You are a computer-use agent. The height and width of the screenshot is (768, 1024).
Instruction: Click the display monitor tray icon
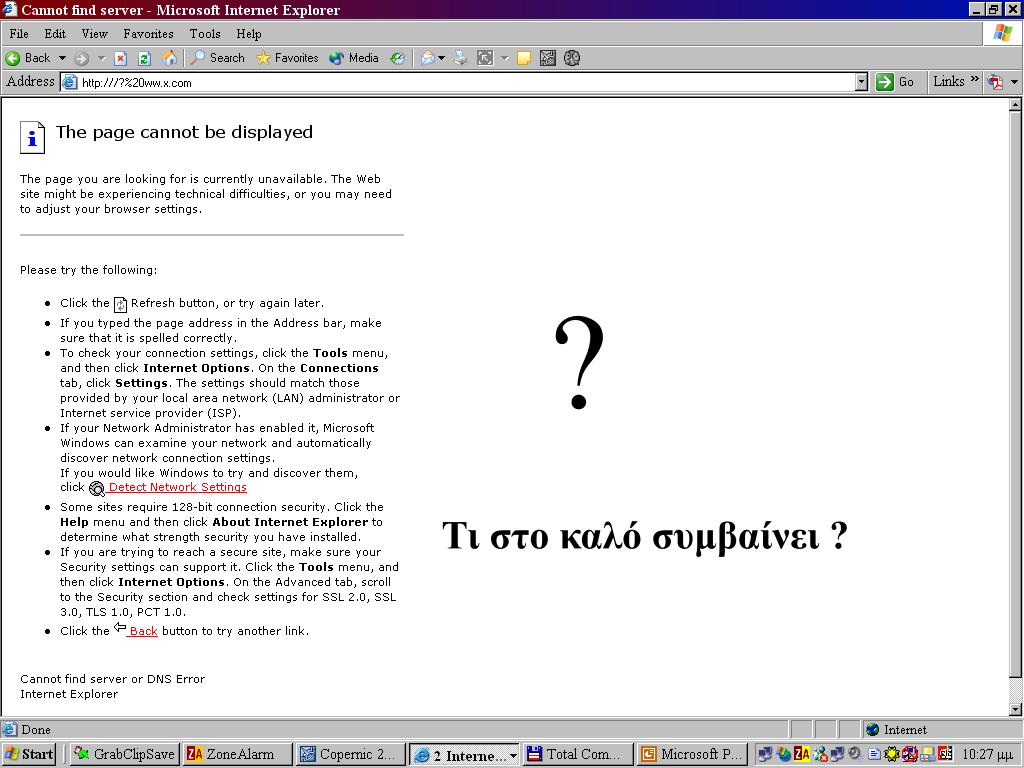927,755
